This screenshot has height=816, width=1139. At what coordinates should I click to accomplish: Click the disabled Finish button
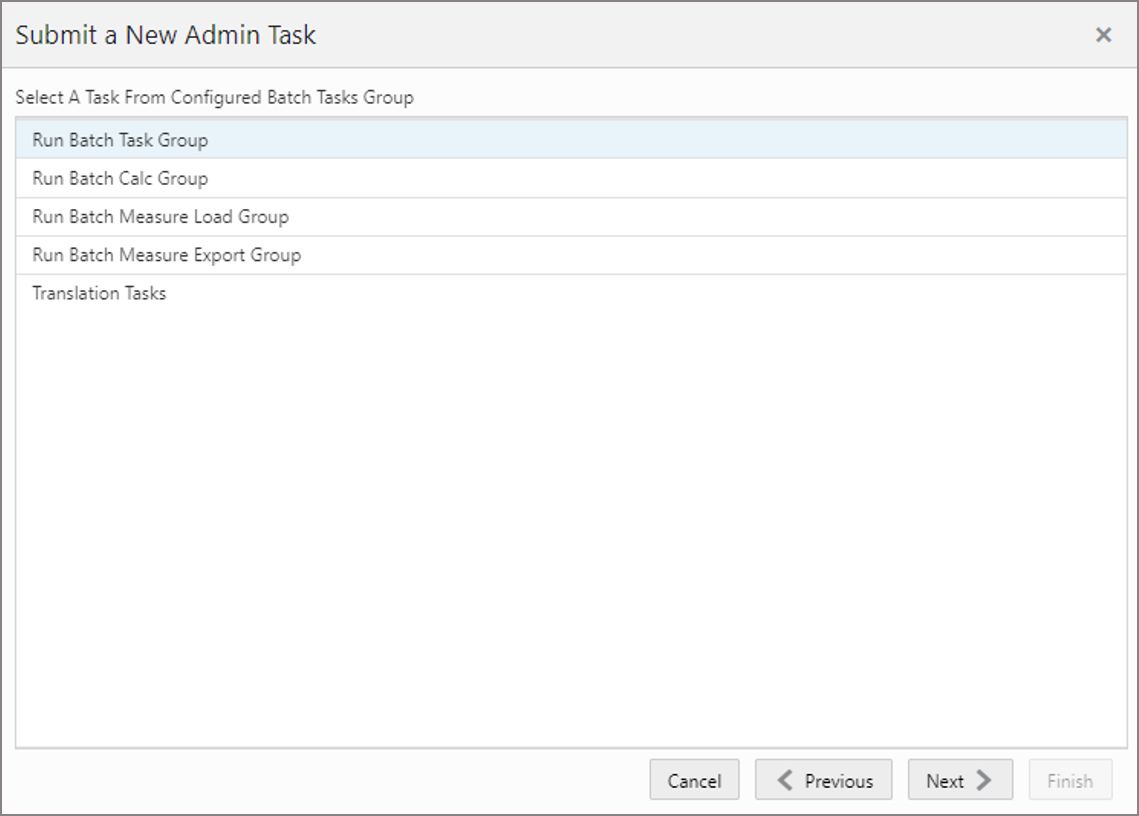click(x=1070, y=779)
